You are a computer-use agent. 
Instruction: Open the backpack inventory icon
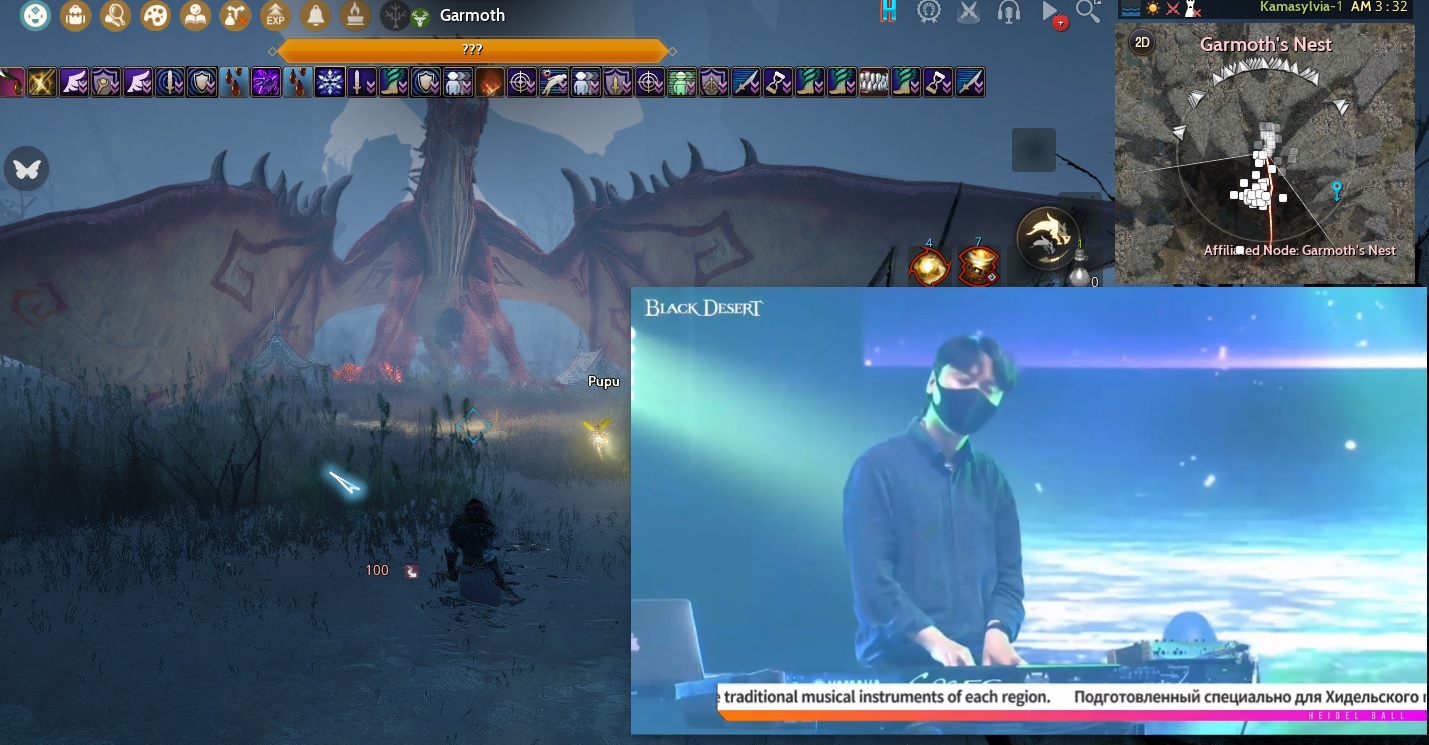(x=75, y=15)
